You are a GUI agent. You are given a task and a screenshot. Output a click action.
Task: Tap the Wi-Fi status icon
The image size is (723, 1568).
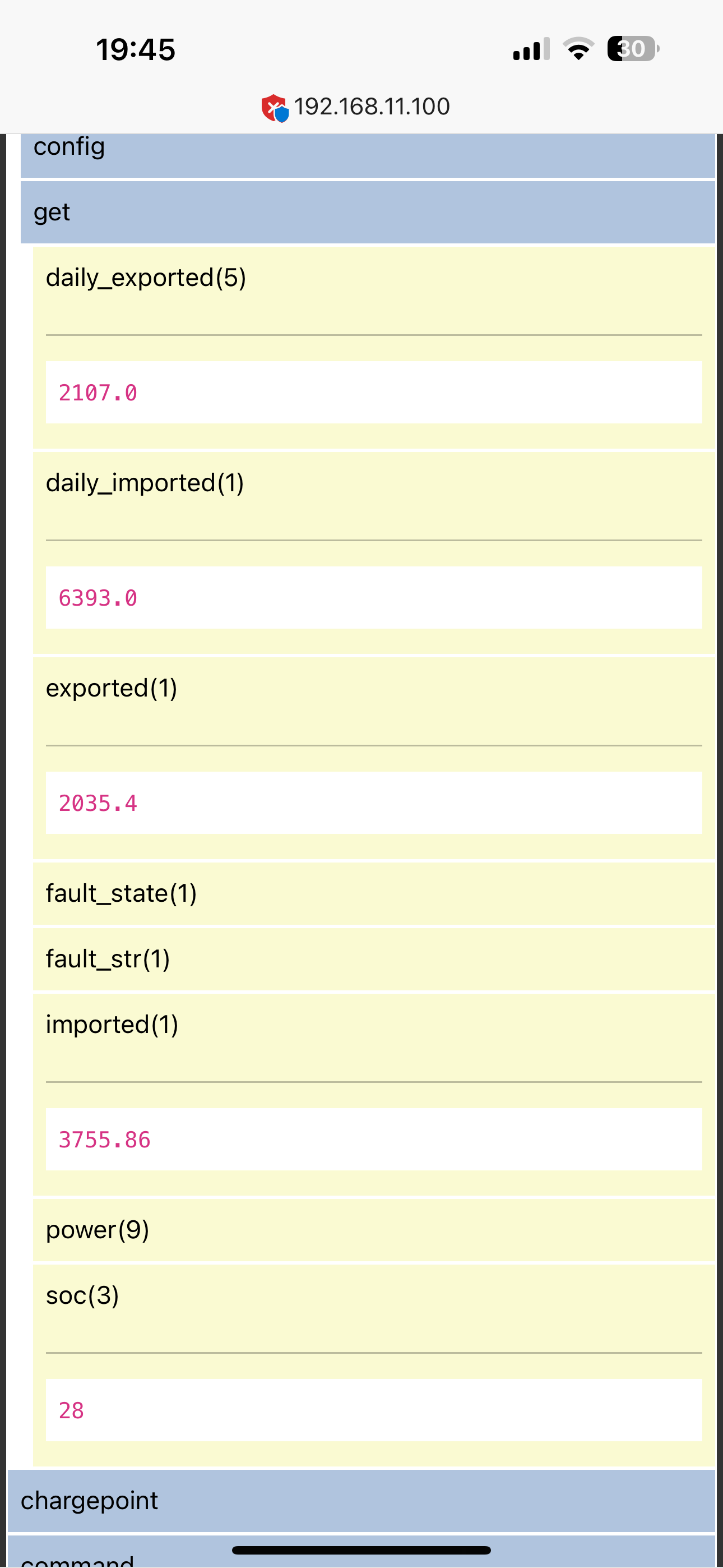[578, 49]
